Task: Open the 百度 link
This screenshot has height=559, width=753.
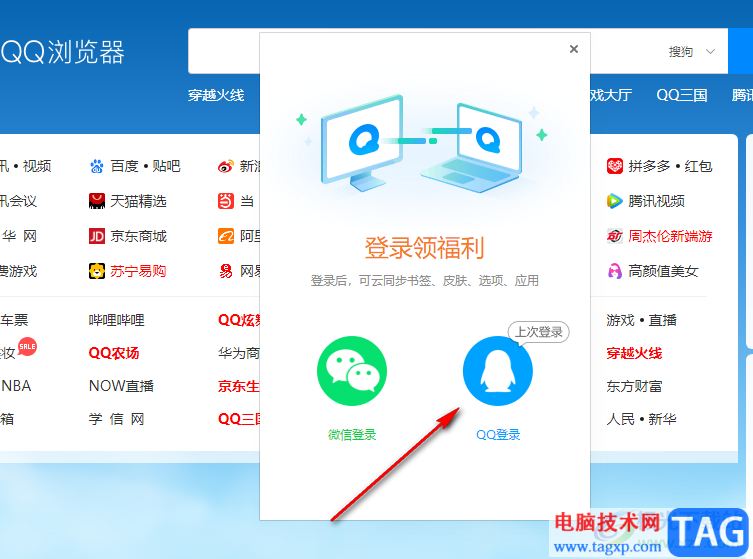Action: [x=124, y=166]
